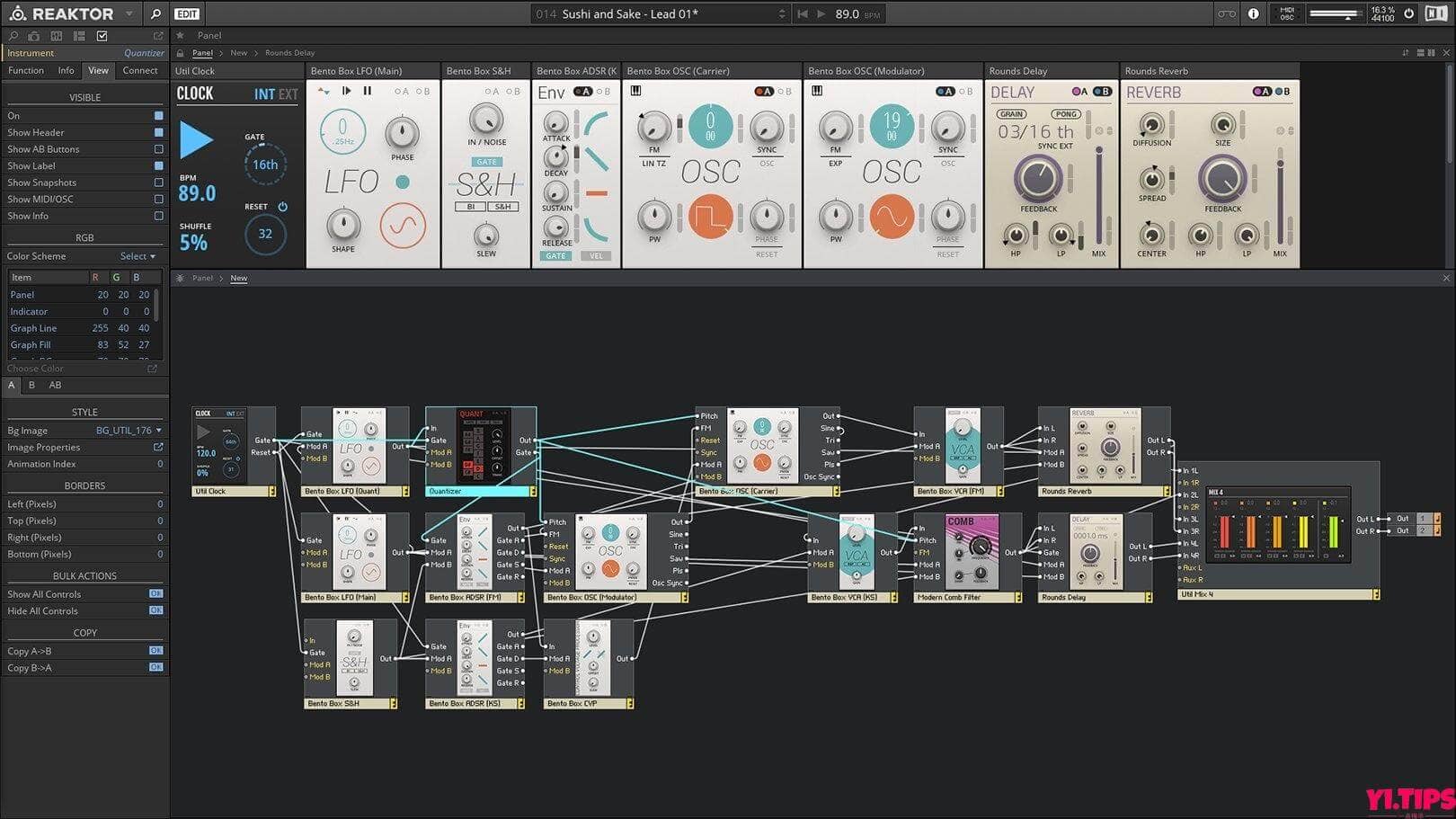The width and height of the screenshot is (1456, 819).
Task: Click the EDIT mode icon
Action: pyautogui.click(x=187, y=13)
